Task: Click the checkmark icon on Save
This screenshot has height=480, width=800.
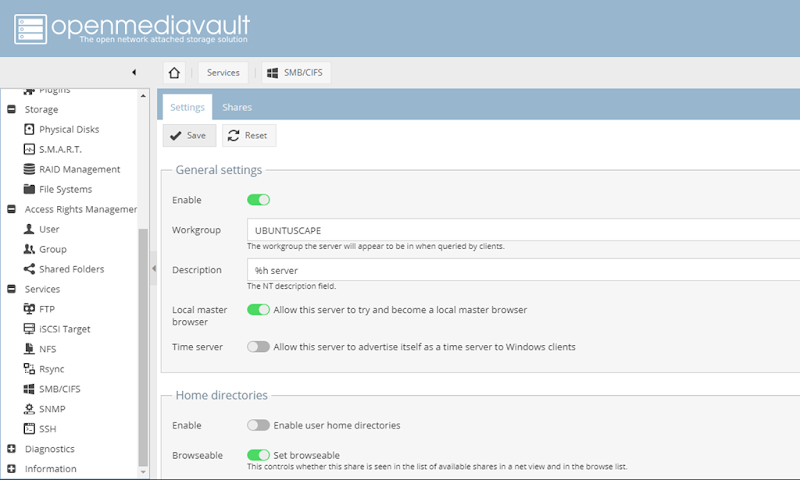Action: point(176,136)
